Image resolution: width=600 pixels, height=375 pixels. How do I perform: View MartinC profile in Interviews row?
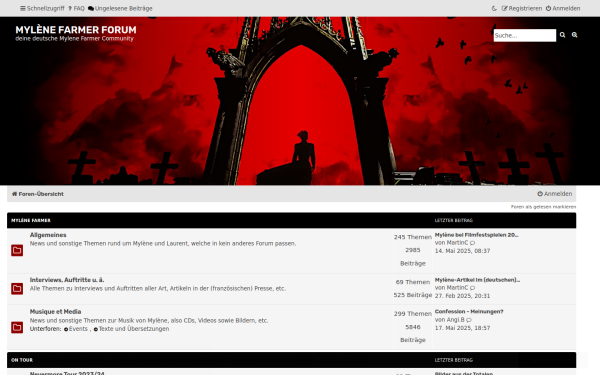point(457,287)
